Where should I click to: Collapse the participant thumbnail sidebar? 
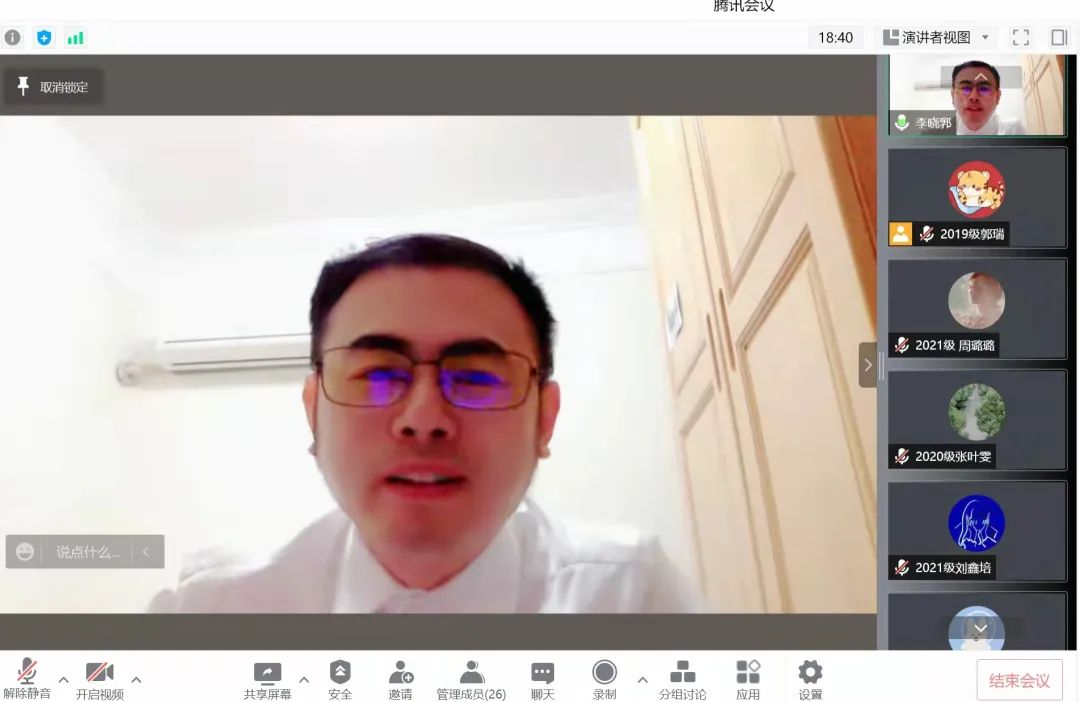tap(868, 365)
